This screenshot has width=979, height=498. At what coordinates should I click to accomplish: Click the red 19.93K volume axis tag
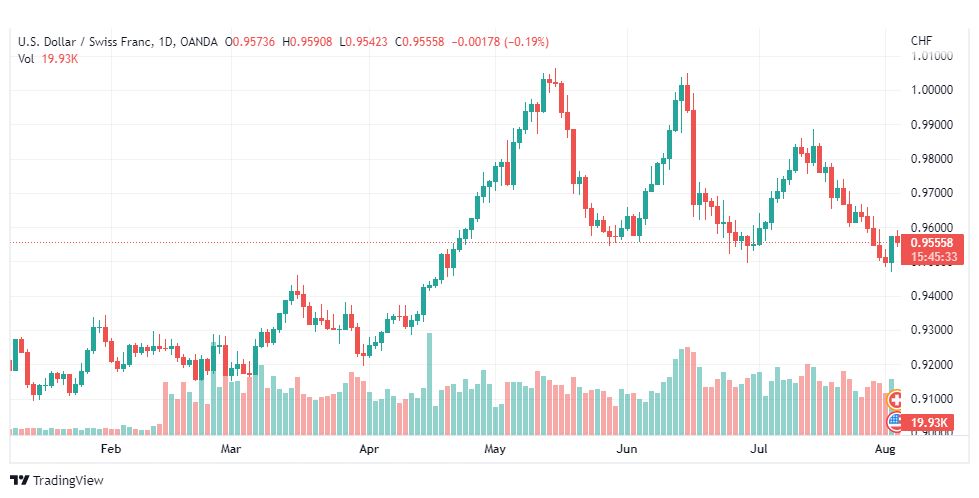coord(930,425)
